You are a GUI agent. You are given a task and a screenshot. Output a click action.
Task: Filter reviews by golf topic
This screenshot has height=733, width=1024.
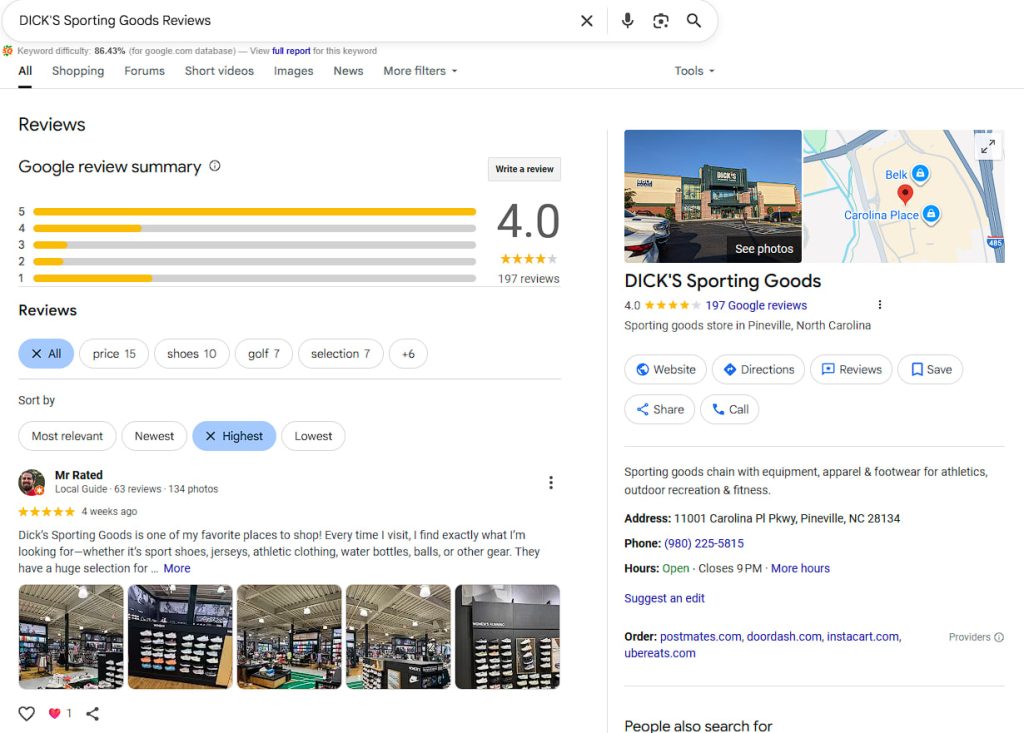pyautogui.click(x=264, y=353)
